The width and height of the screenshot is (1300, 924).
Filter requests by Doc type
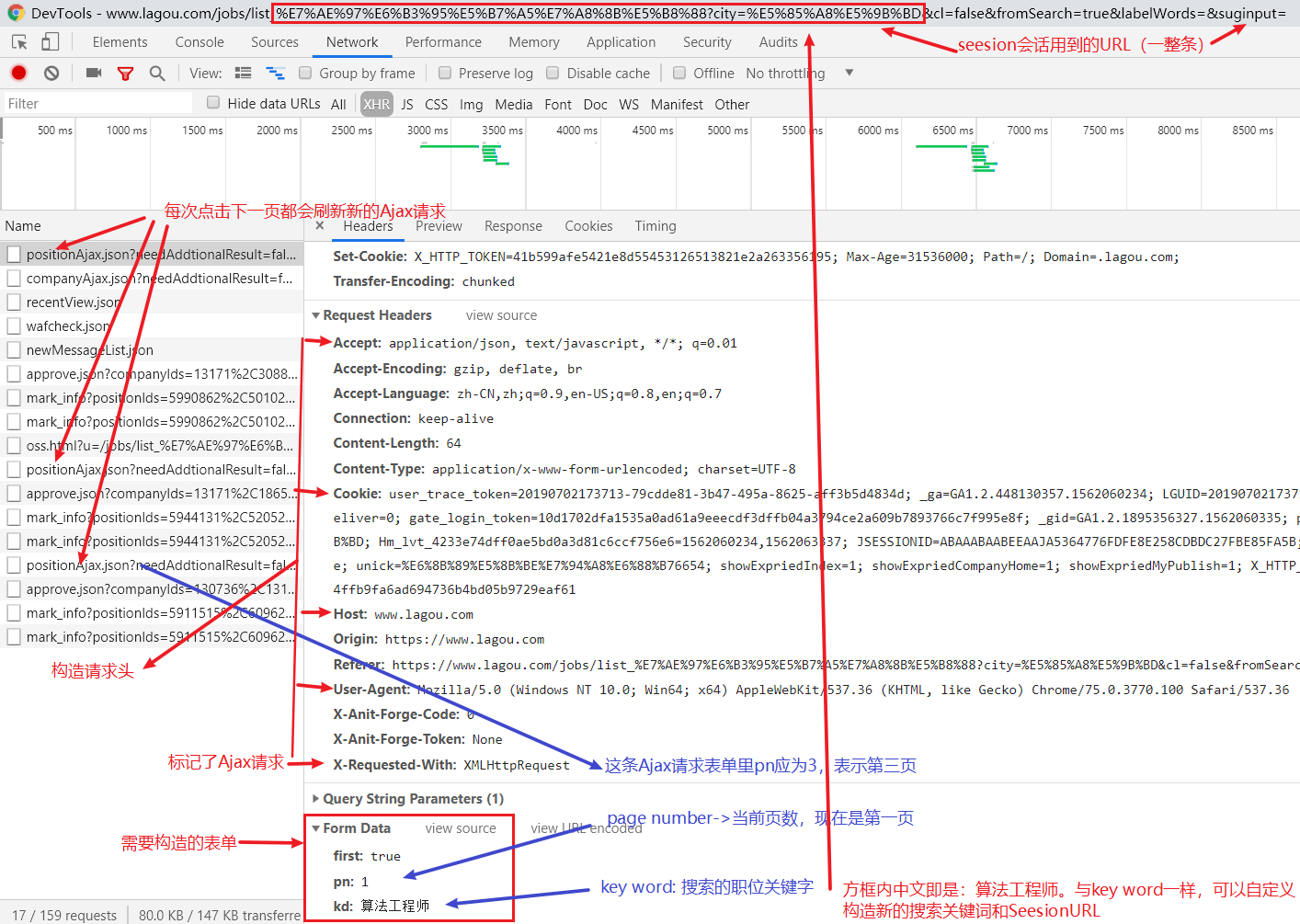[x=596, y=104]
